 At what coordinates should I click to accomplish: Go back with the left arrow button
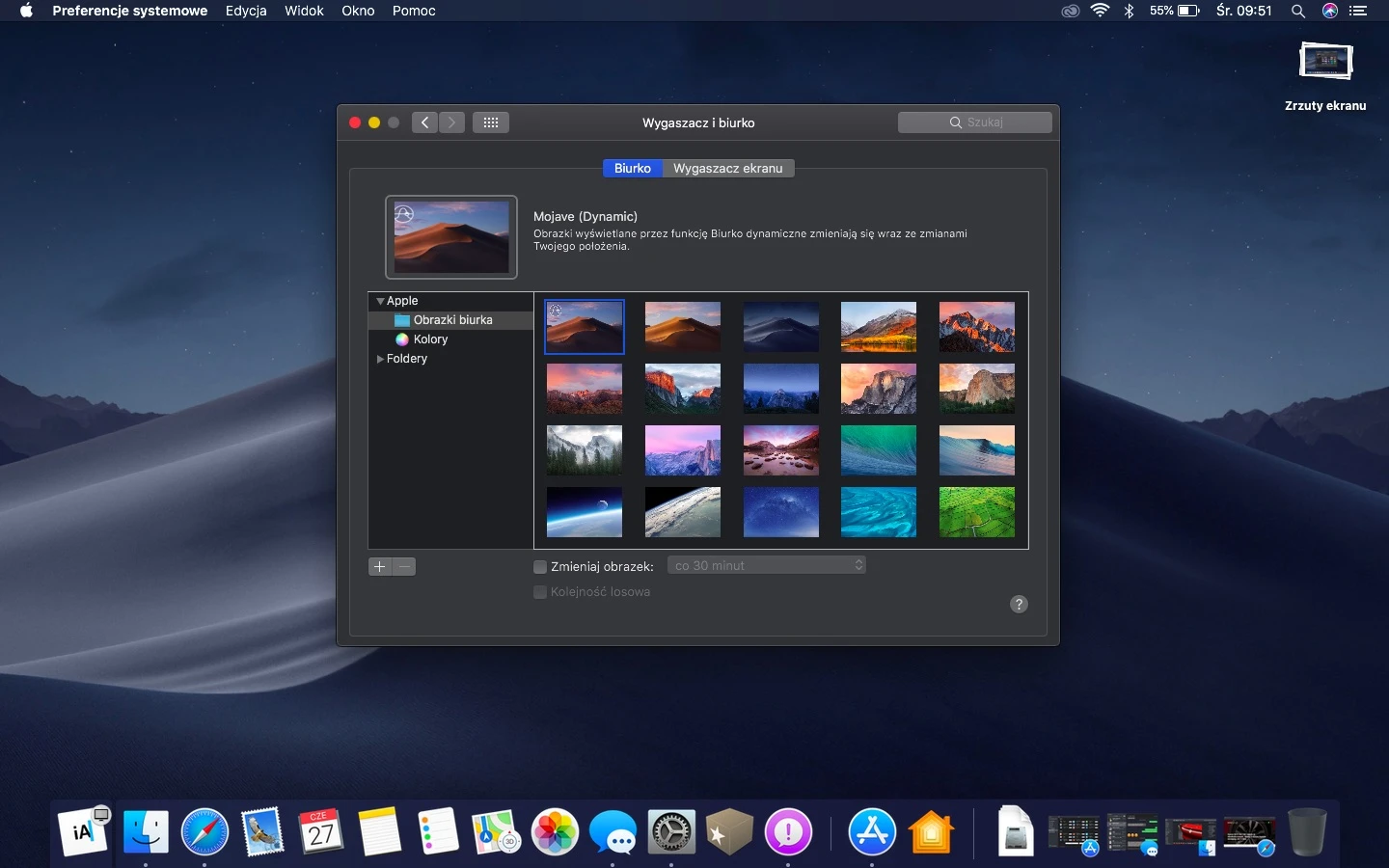(x=424, y=122)
